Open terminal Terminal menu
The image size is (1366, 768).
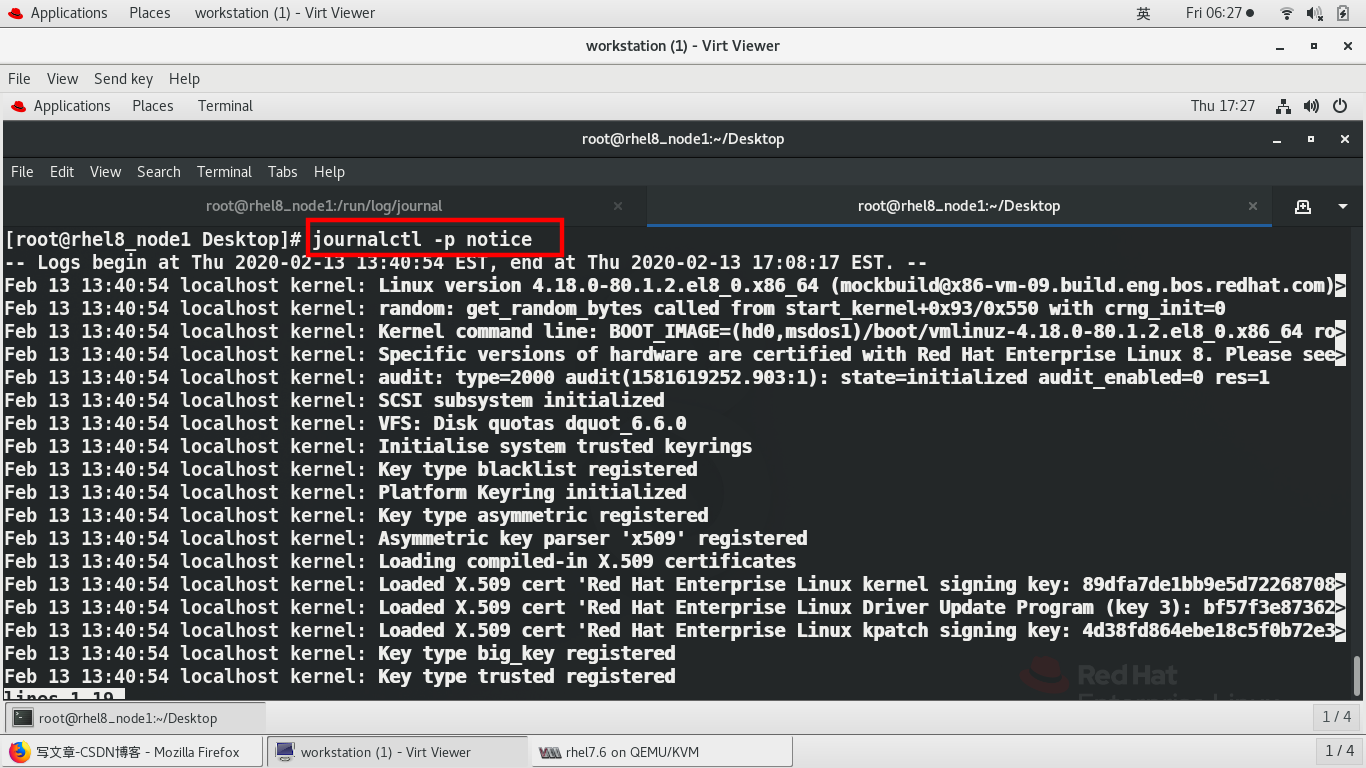[x=224, y=172]
